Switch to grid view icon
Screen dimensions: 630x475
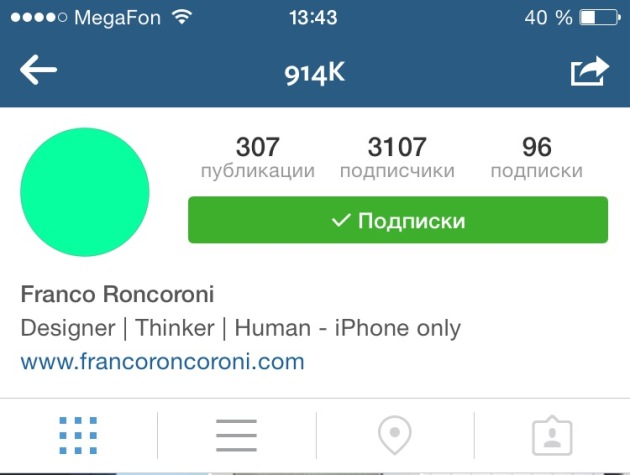[78, 436]
